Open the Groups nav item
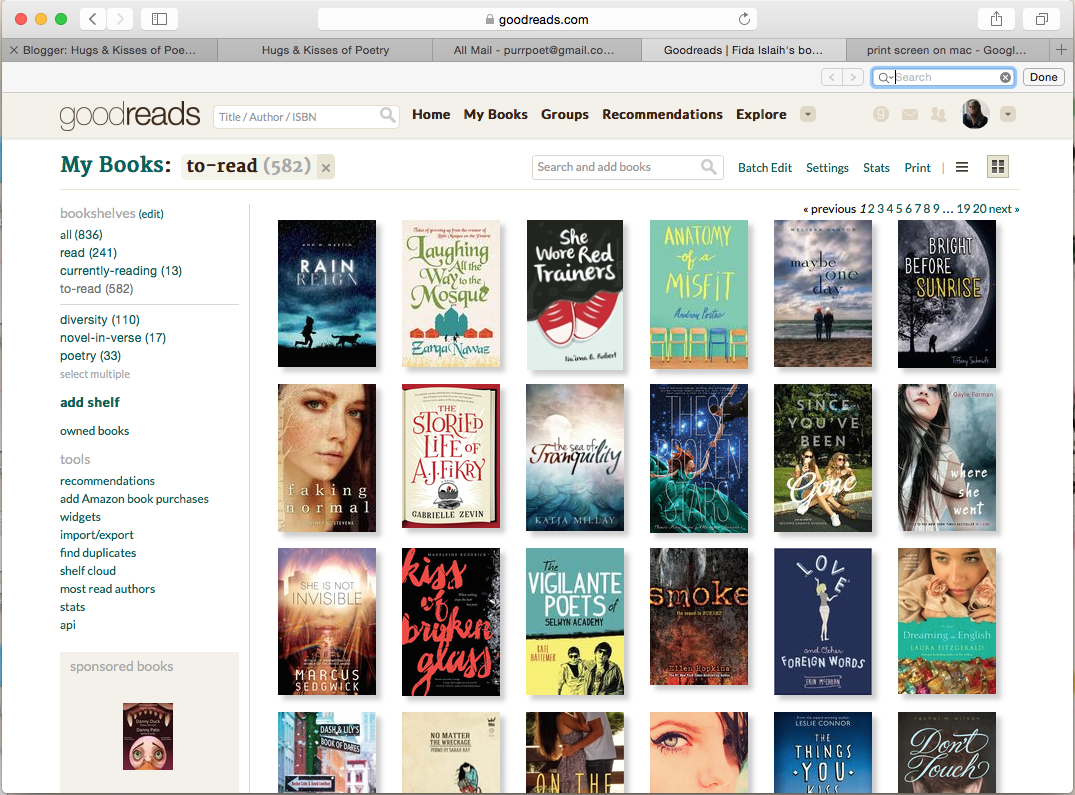1075x795 pixels. [x=565, y=114]
